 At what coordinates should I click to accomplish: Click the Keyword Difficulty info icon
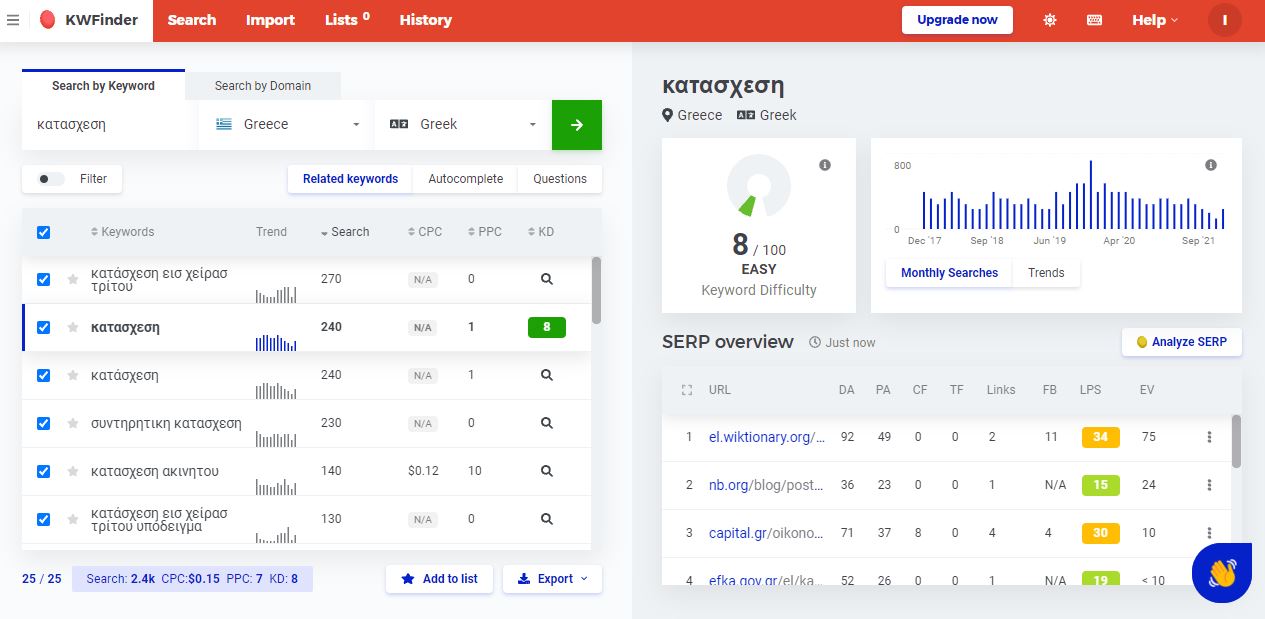(x=825, y=165)
